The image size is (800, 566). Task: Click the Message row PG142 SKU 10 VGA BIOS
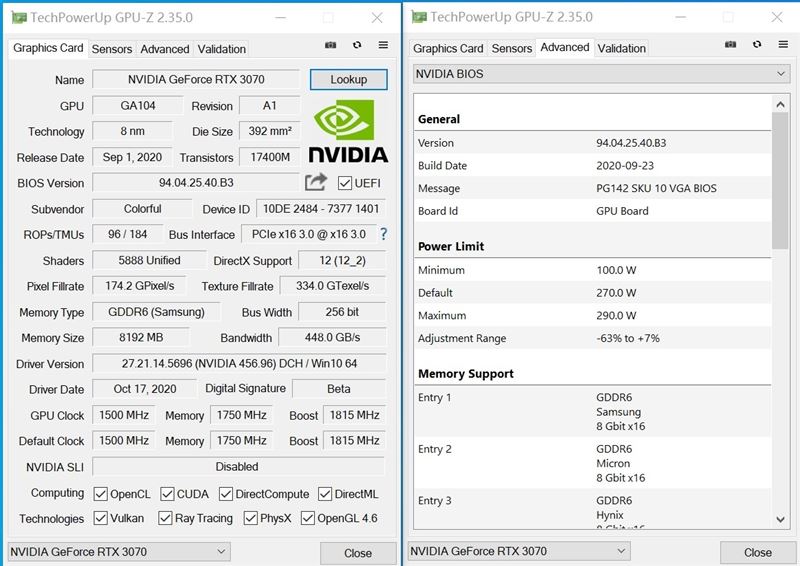click(593, 188)
